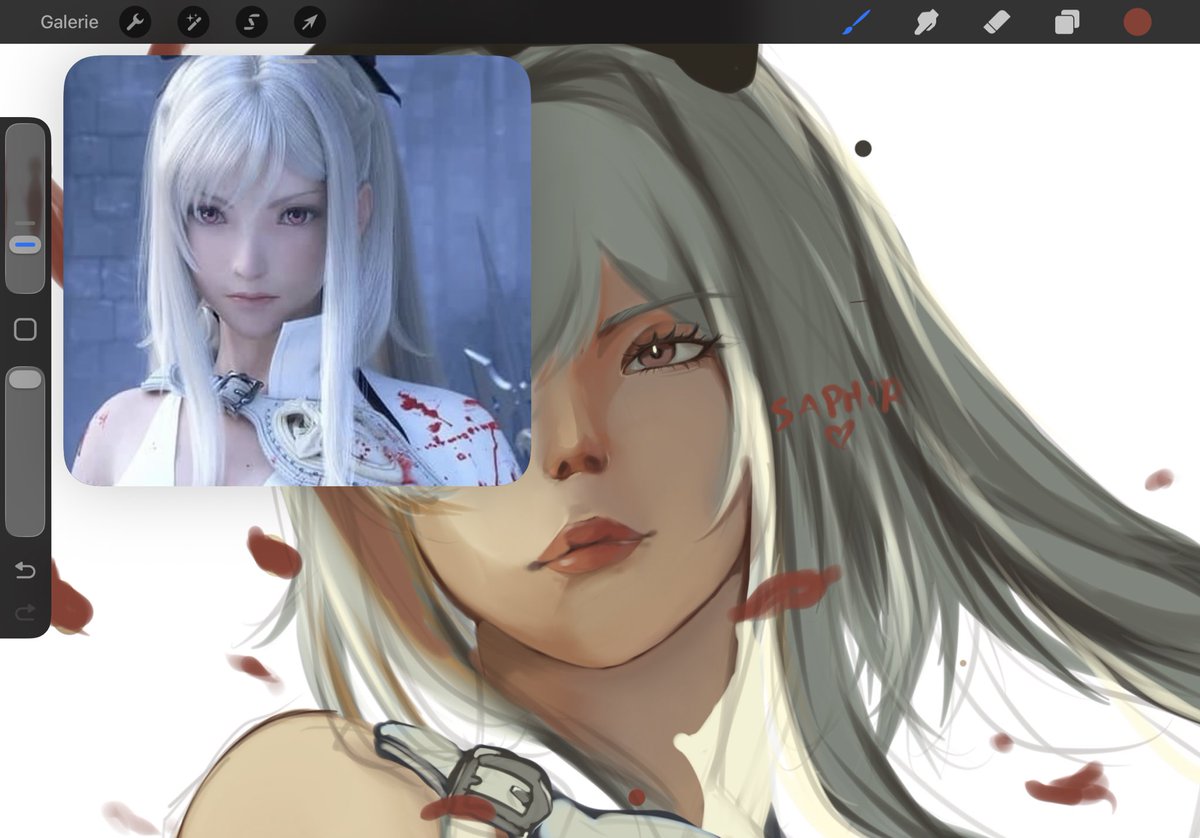Click the brush size slider handle
This screenshot has height=838, width=1200.
point(25,244)
